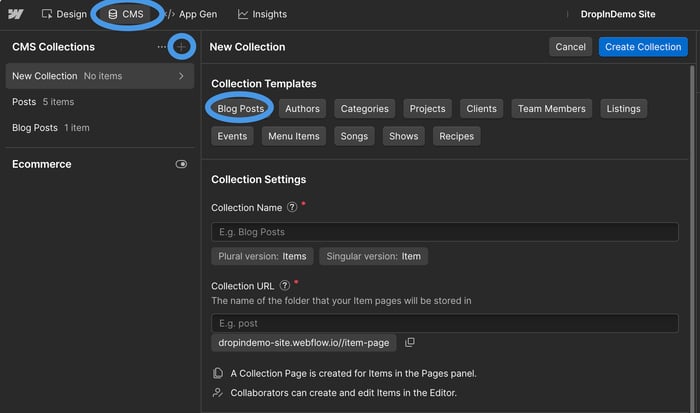Copy the collection URL icon

pyautogui.click(x=410, y=342)
